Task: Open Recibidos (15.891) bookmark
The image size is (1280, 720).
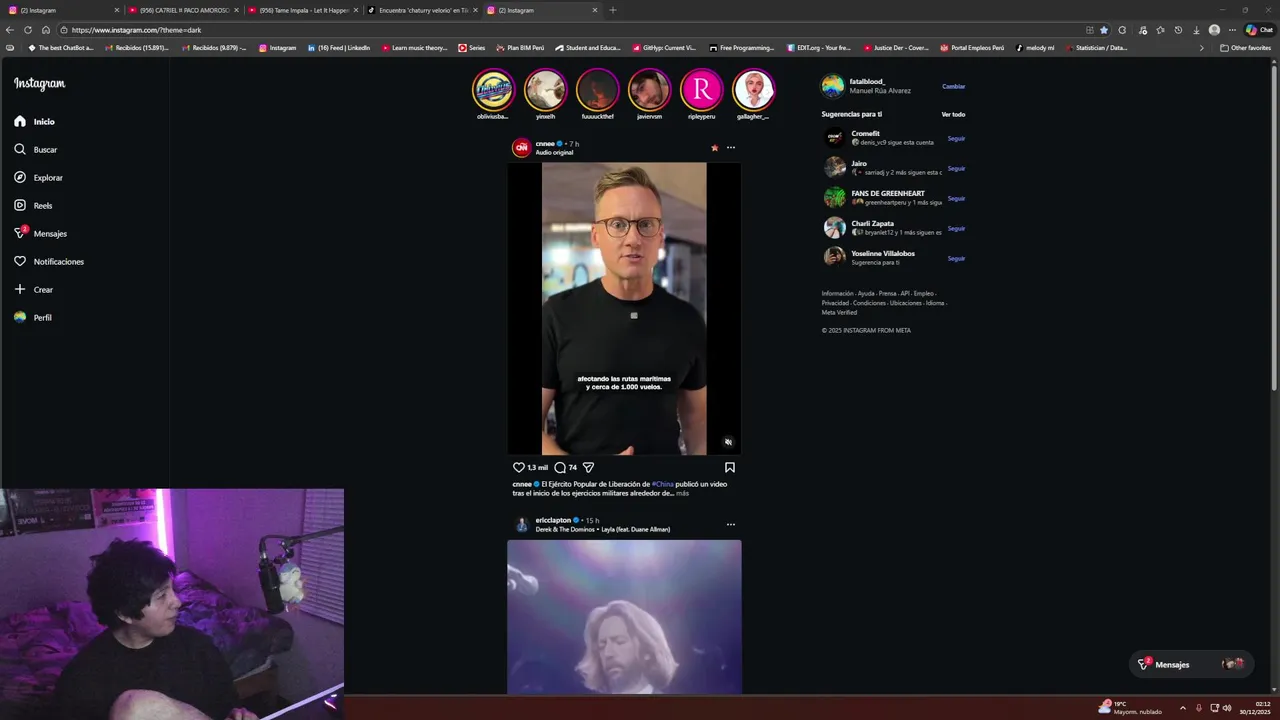Action: (x=137, y=48)
